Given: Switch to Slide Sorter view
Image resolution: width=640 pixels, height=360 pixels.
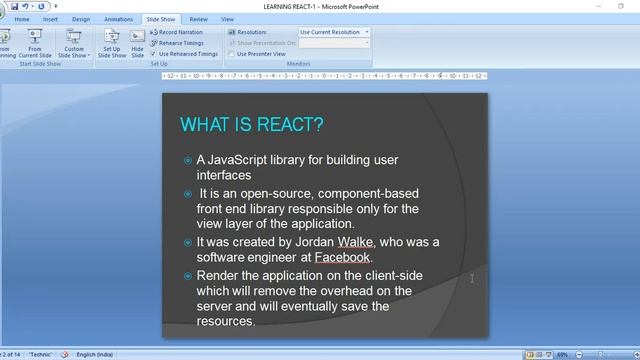Looking at the screenshot, I should click(x=539, y=355).
